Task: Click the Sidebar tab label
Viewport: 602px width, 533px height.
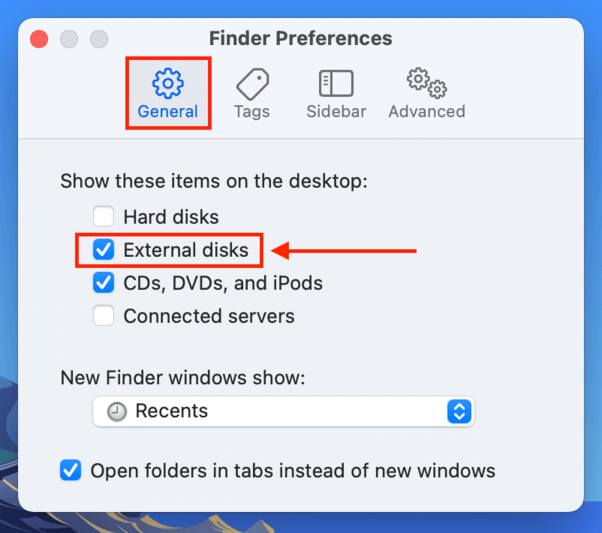Action: (x=336, y=112)
